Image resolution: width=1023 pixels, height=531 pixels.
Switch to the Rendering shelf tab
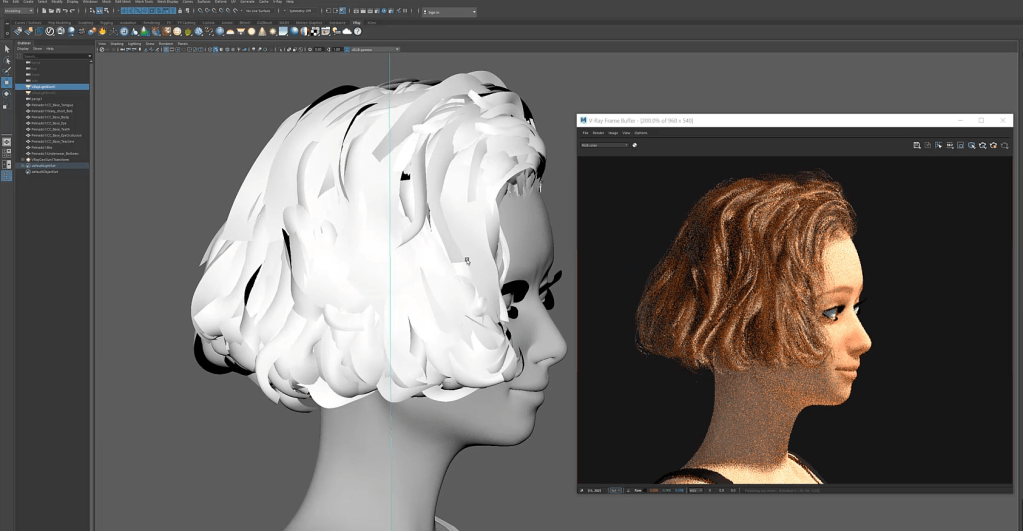point(151,23)
